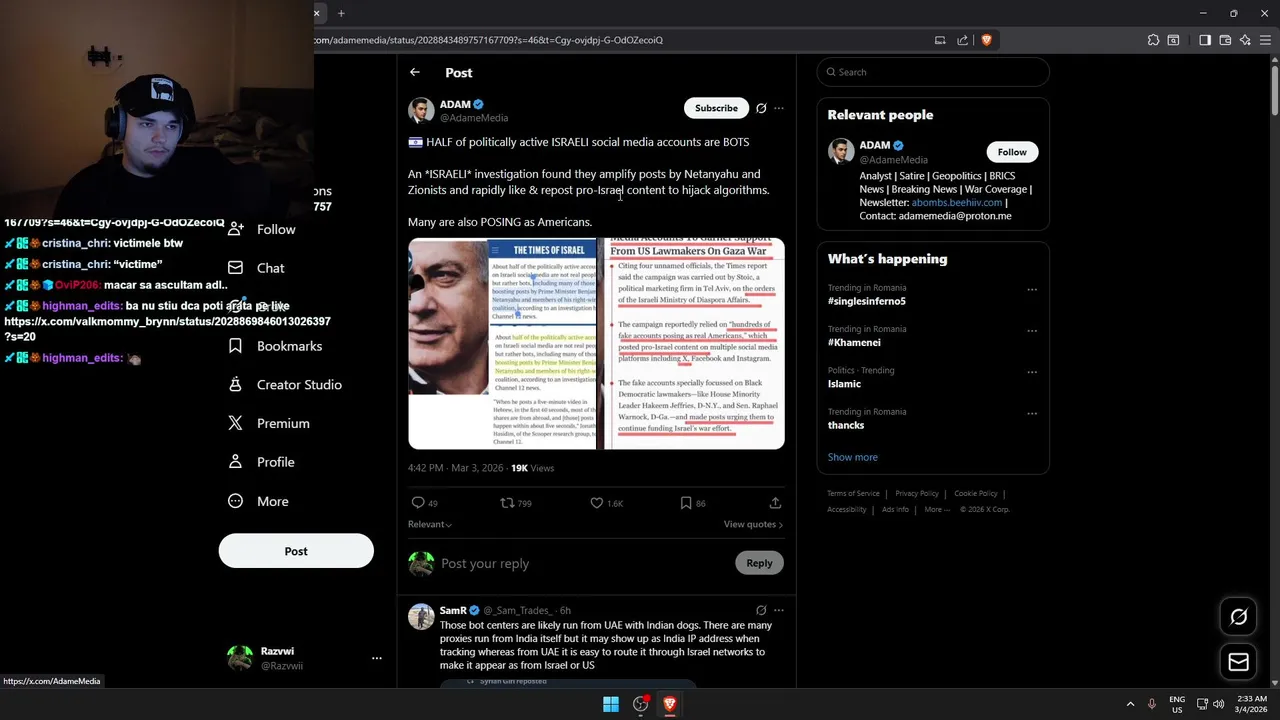This screenshot has height=720, width=1280.
Task: Open trending topic #Khamenei
Action: [x=854, y=342]
